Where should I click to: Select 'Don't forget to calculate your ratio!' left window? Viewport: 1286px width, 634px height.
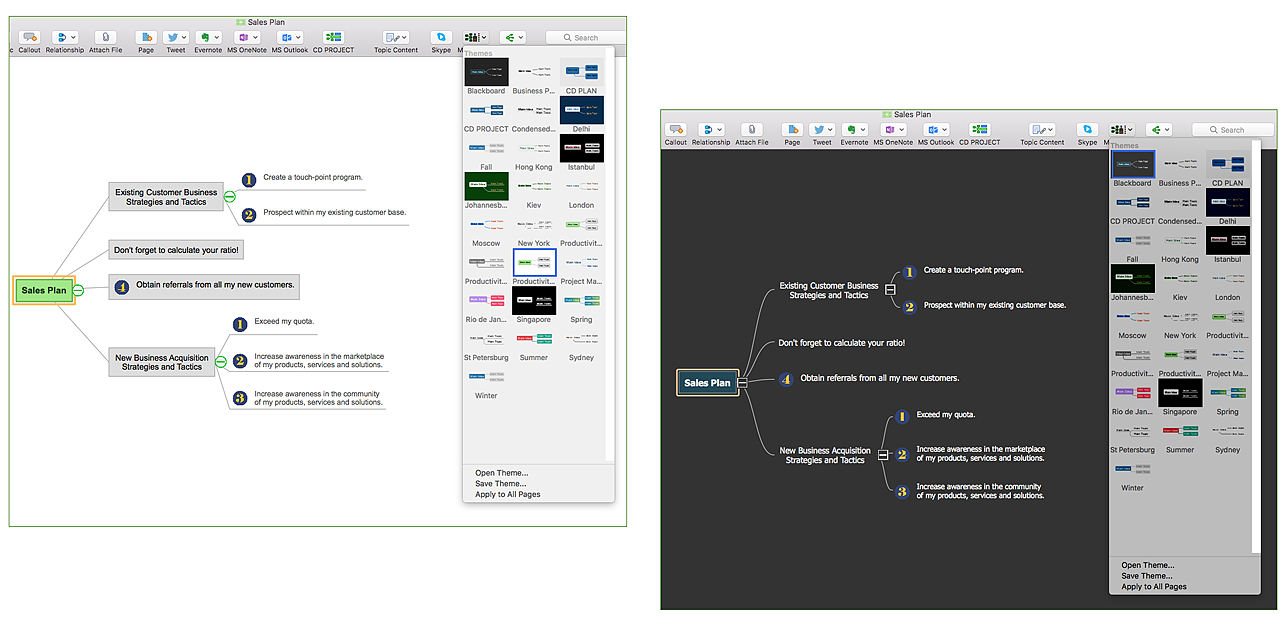(177, 250)
